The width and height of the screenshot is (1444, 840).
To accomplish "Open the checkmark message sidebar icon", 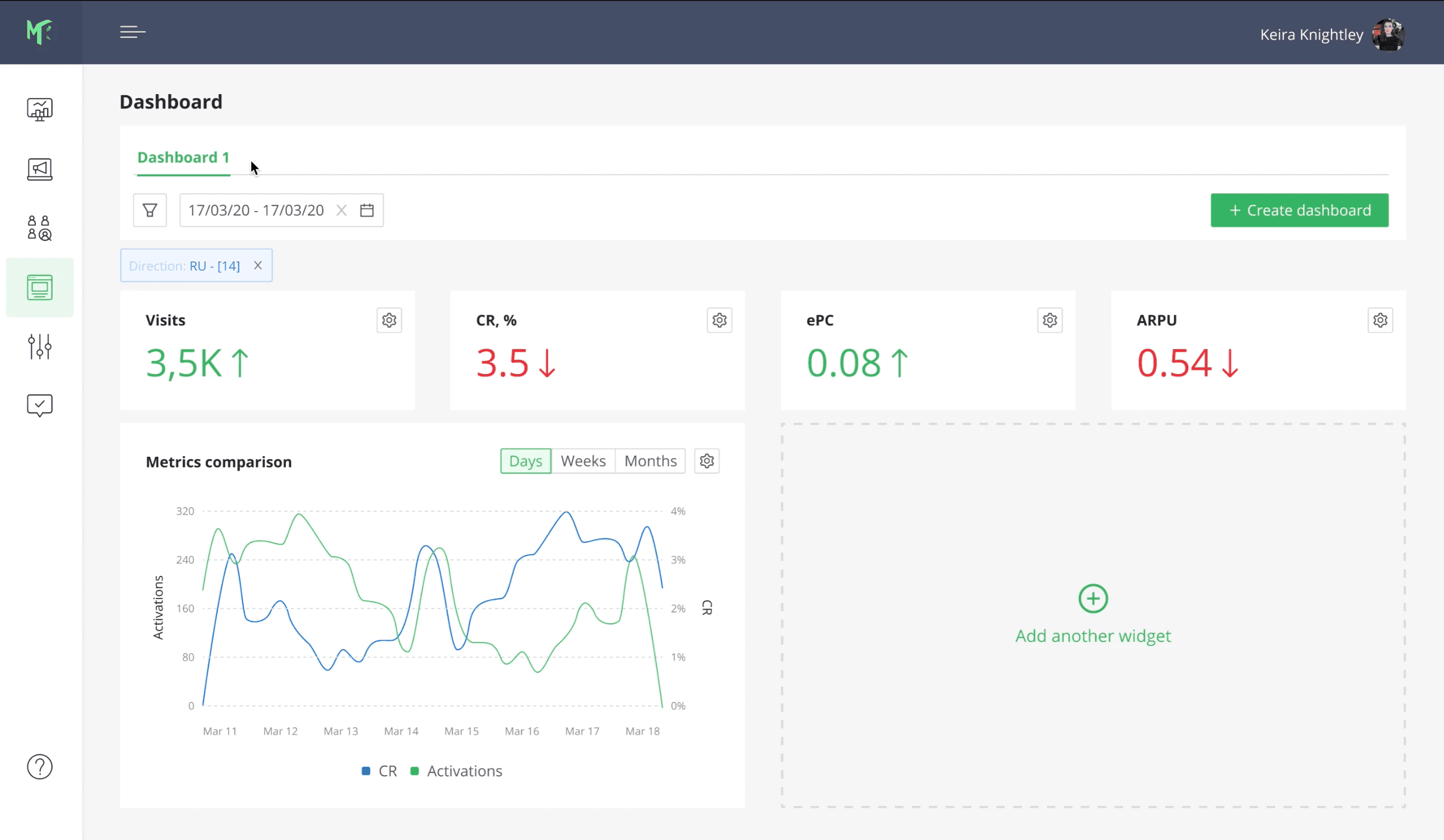I will click(40, 405).
